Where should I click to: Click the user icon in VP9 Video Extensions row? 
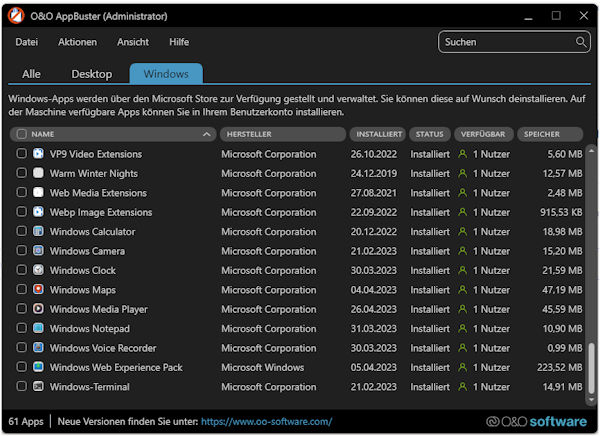[462, 154]
